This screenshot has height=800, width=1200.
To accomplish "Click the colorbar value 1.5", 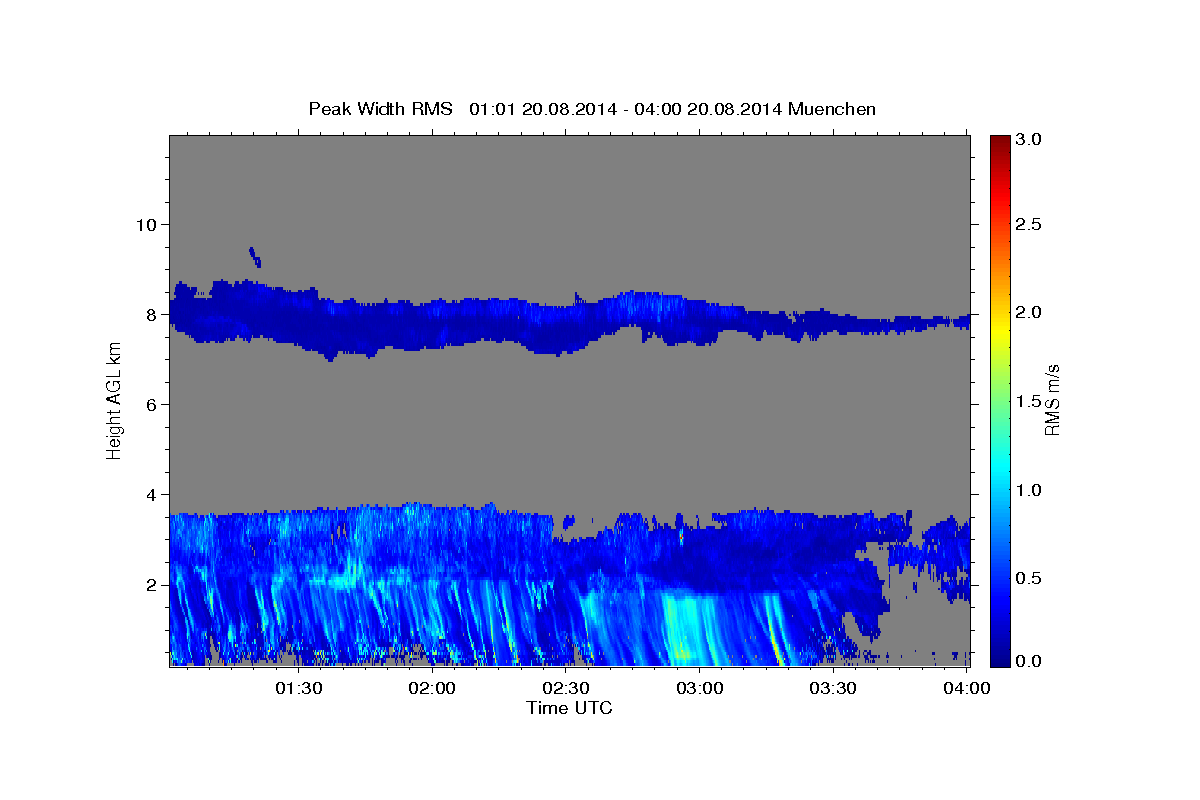I will [1030, 401].
